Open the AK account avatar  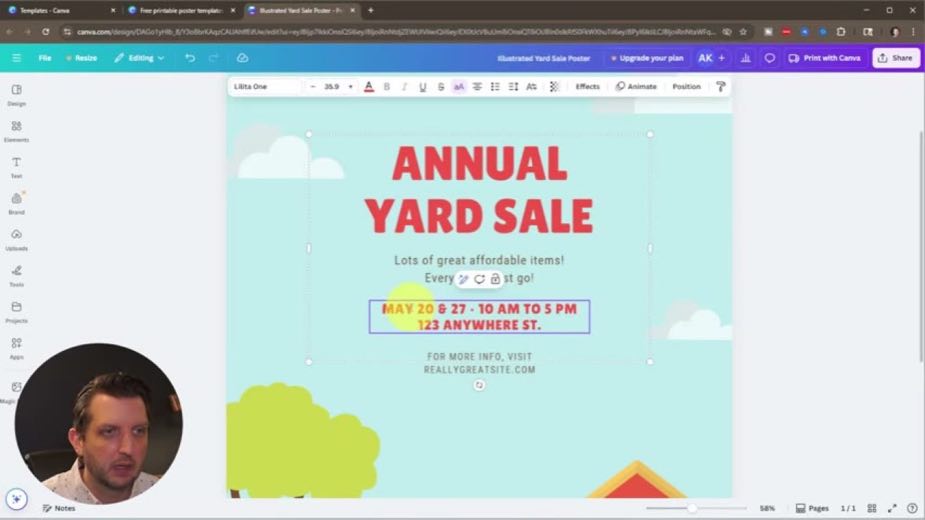pos(705,58)
